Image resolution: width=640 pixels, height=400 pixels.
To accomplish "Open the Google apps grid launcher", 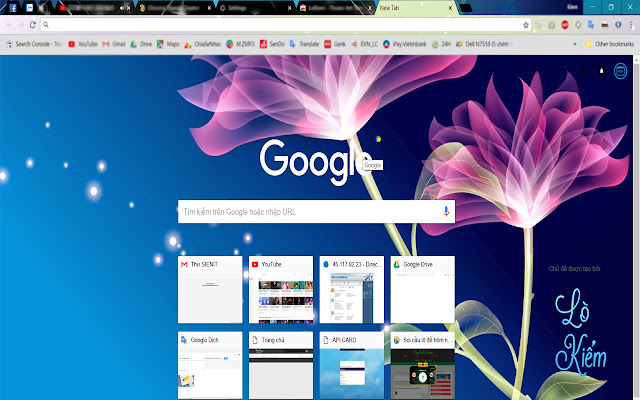I will pos(583,71).
